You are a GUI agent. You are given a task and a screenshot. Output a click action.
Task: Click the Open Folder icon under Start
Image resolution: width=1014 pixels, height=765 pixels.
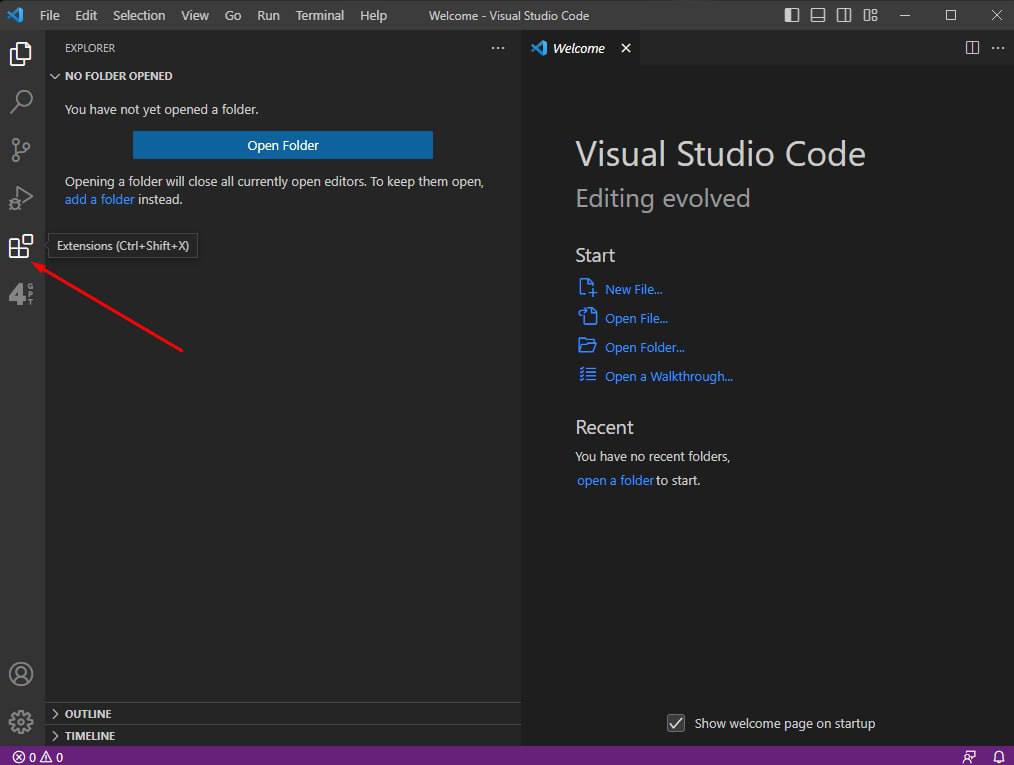(x=587, y=345)
